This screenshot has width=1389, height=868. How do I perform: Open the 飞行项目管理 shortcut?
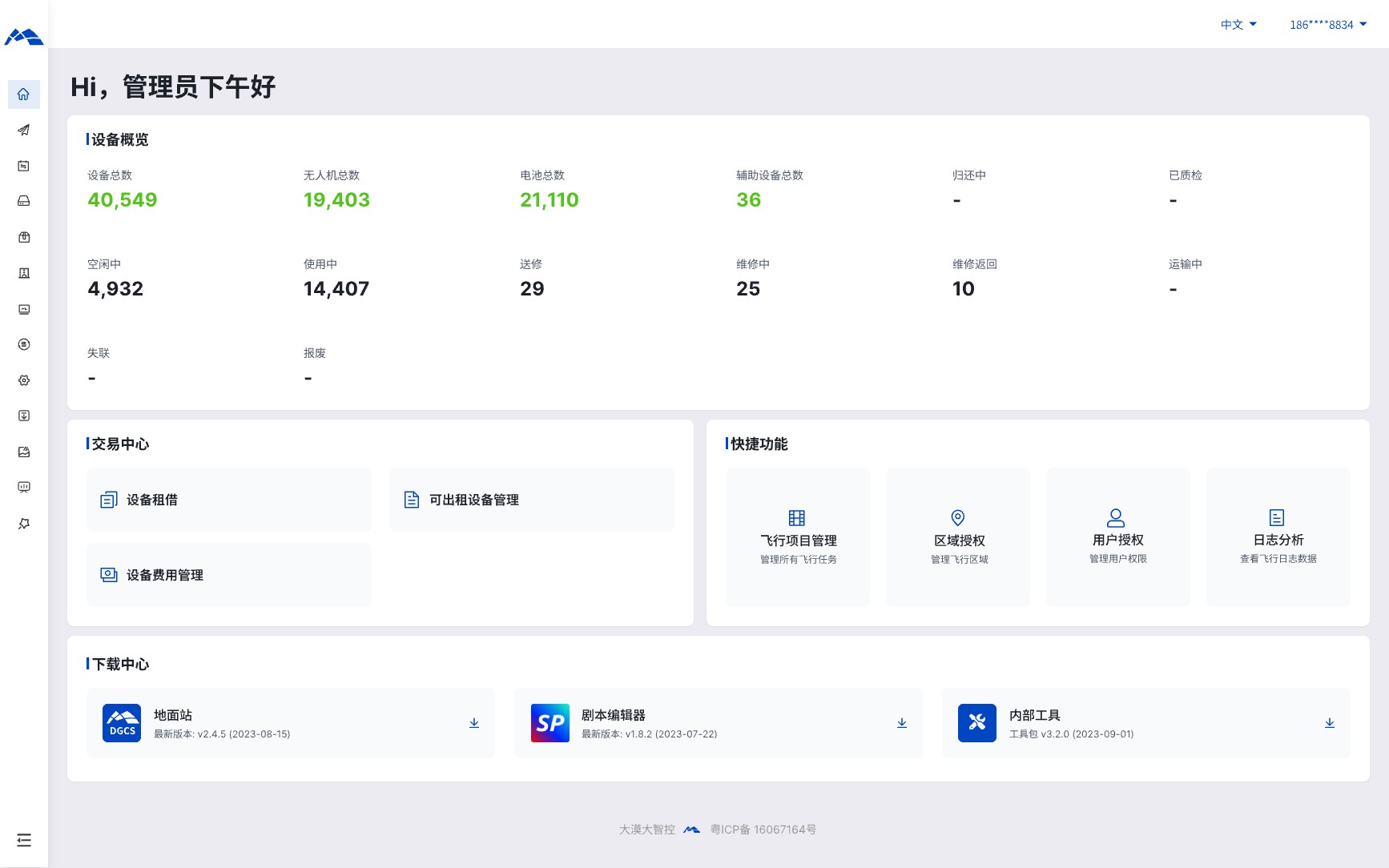[798, 537]
